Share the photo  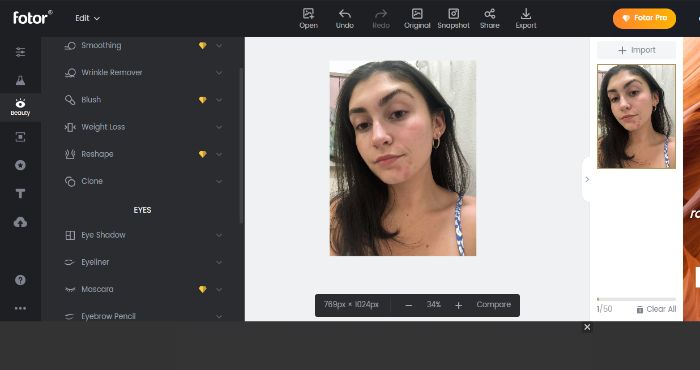(490, 19)
